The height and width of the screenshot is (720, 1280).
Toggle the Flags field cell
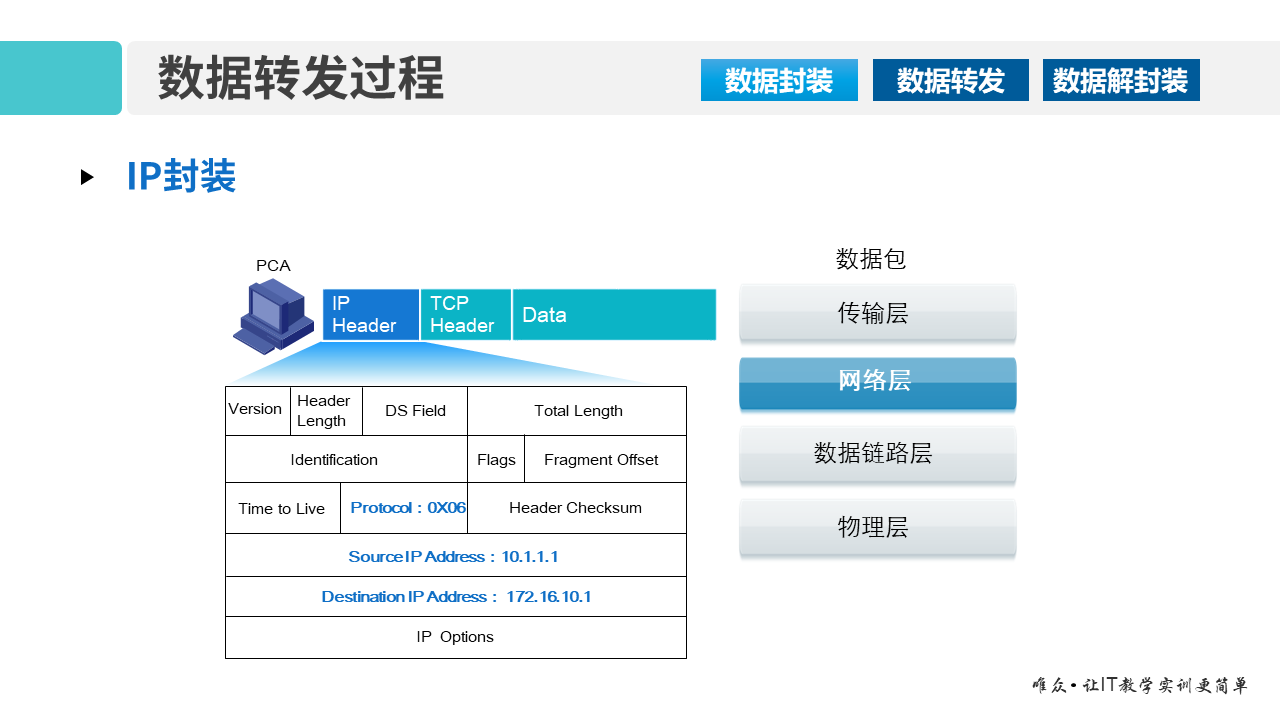pyautogui.click(x=496, y=459)
